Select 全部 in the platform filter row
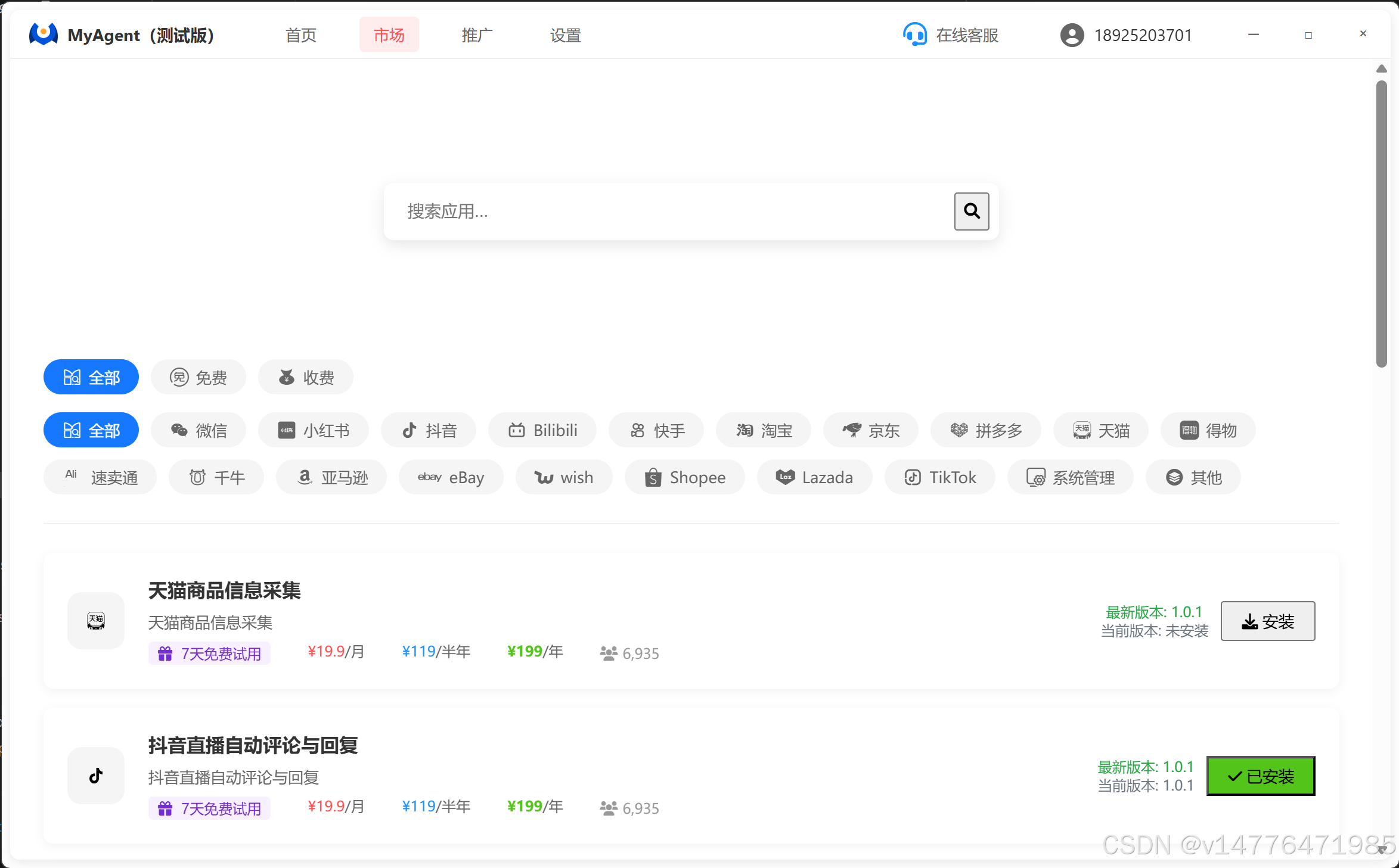The height and width of the screenshot is (868, 1399). click(91, 430)
